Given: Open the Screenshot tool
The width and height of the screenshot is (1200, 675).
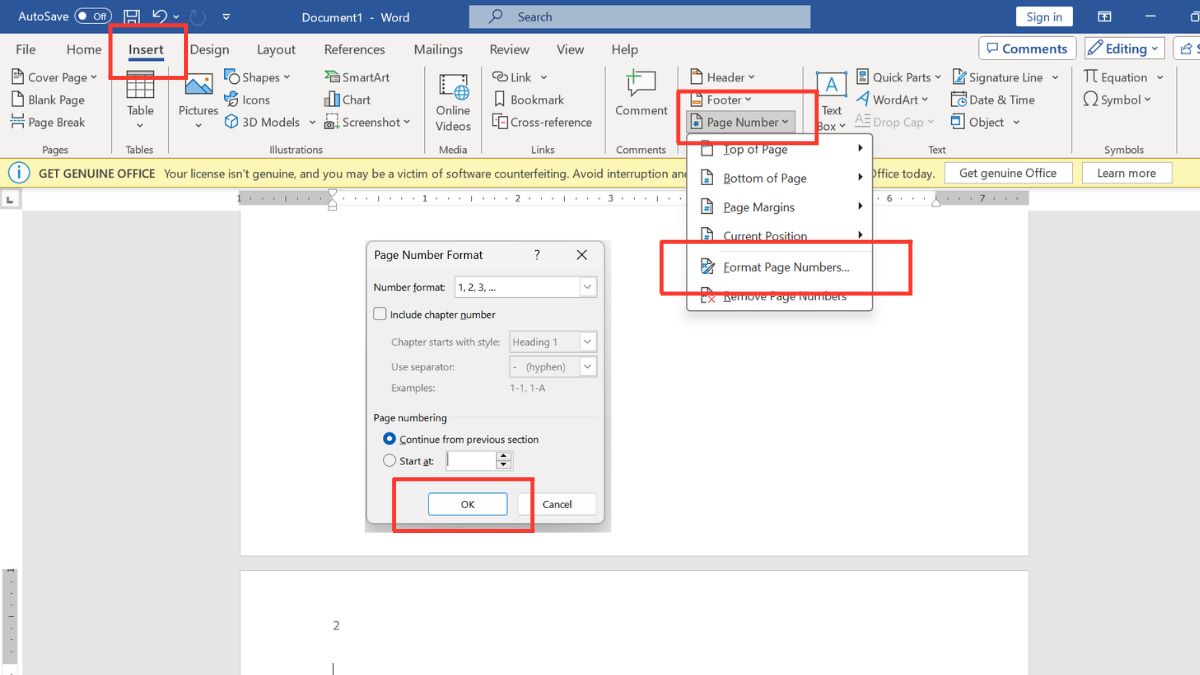Looking at the screenshot, I should pyautogui.click(x=367, y=122).
